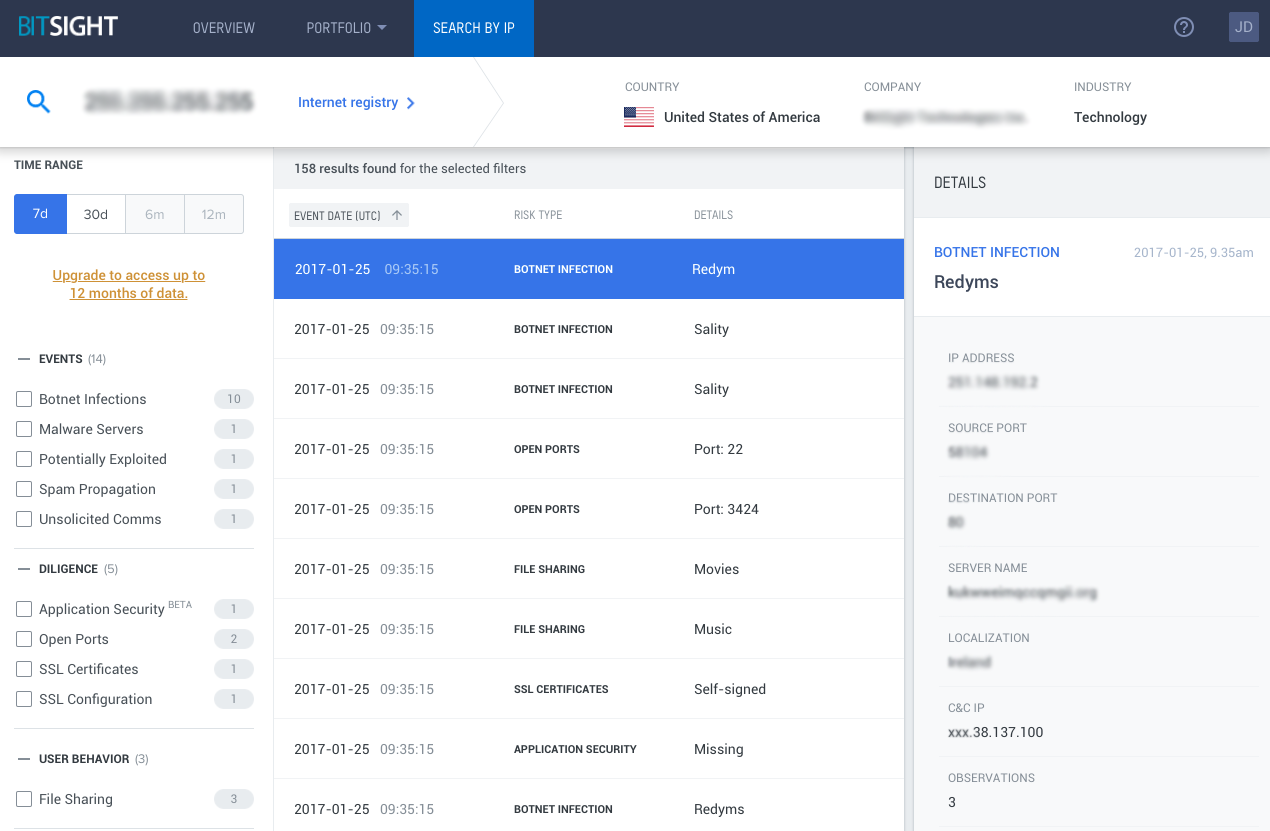Click the C&C IP value xxx.38.137.100
This screenshot has height=831, width=1270.
pos(996,732)
